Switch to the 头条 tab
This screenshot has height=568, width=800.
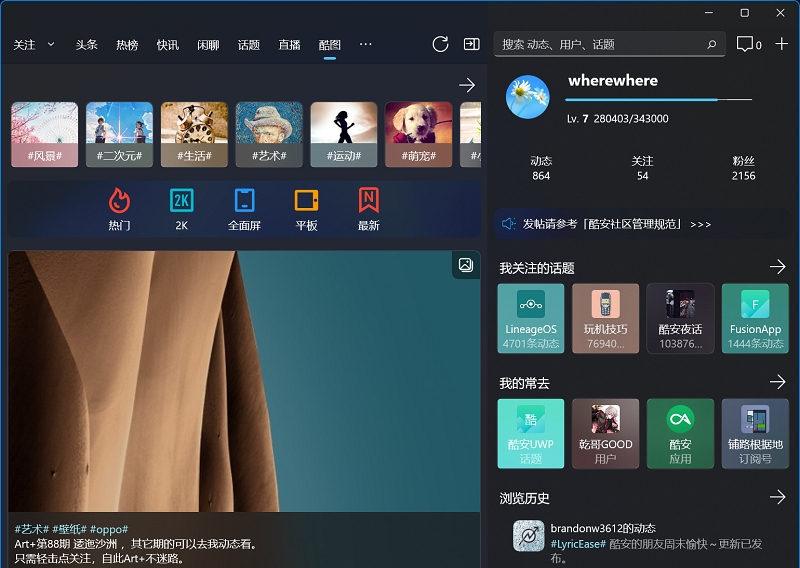(86, 45)
